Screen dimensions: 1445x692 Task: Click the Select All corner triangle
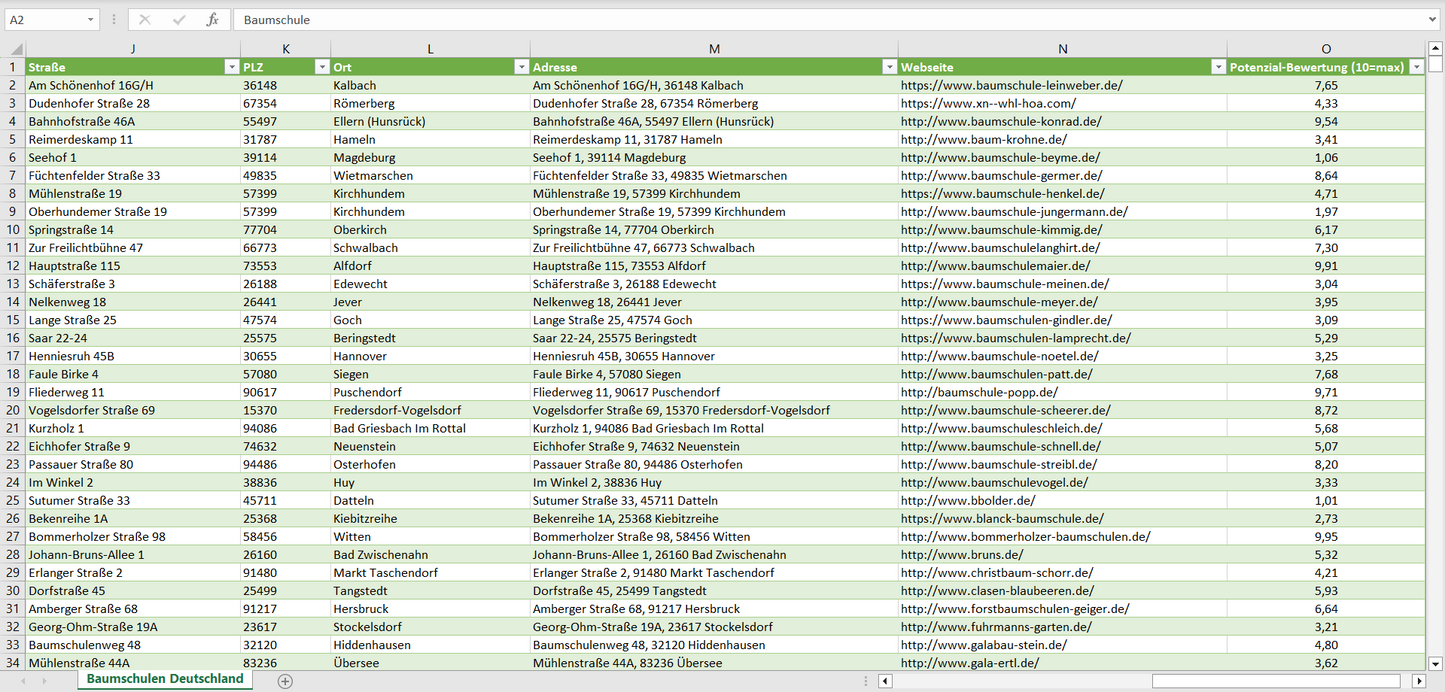pyautogui.click(x=14, y=49)
